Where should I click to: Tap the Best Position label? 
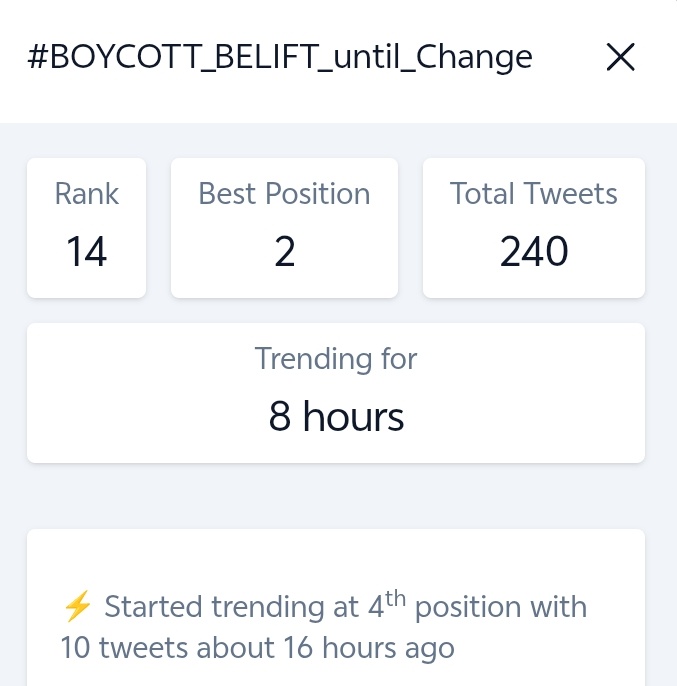284,194
